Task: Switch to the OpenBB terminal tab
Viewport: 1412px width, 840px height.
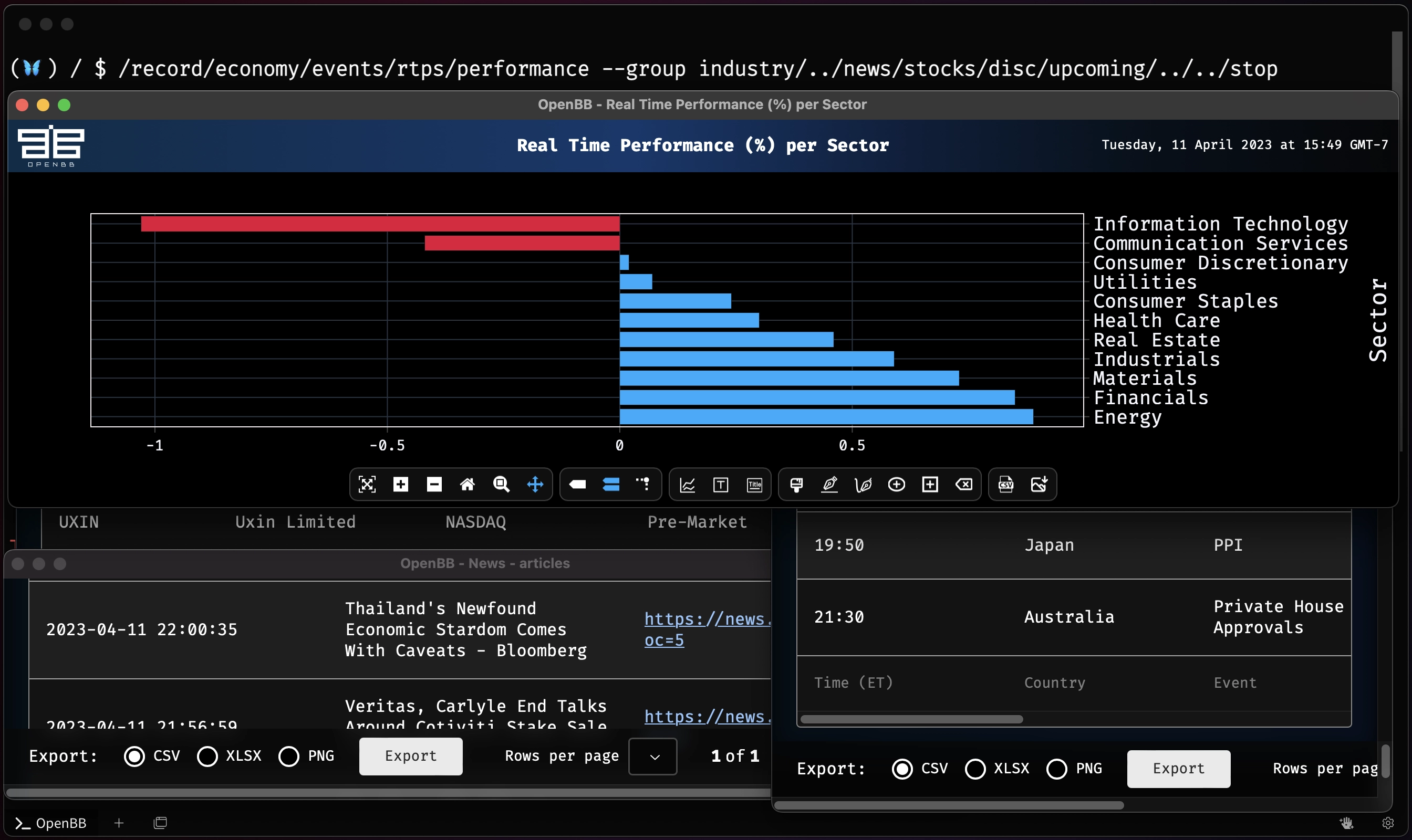Action: [51, 823]
